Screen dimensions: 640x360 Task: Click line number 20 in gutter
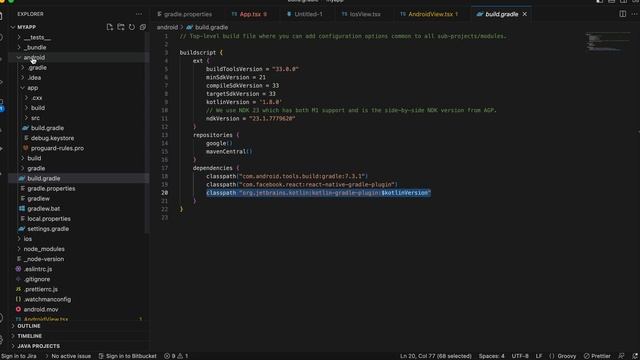coord(164,193)
